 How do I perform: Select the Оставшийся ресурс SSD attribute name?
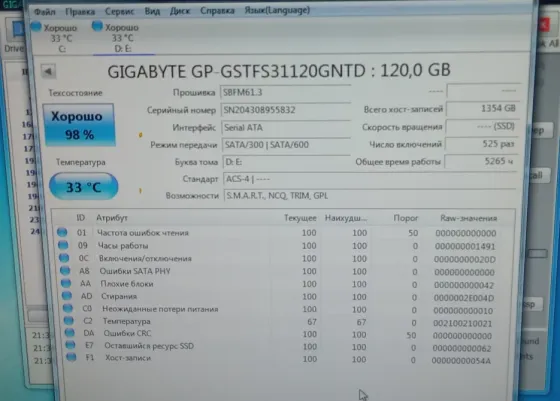click(x=149, y=346)
